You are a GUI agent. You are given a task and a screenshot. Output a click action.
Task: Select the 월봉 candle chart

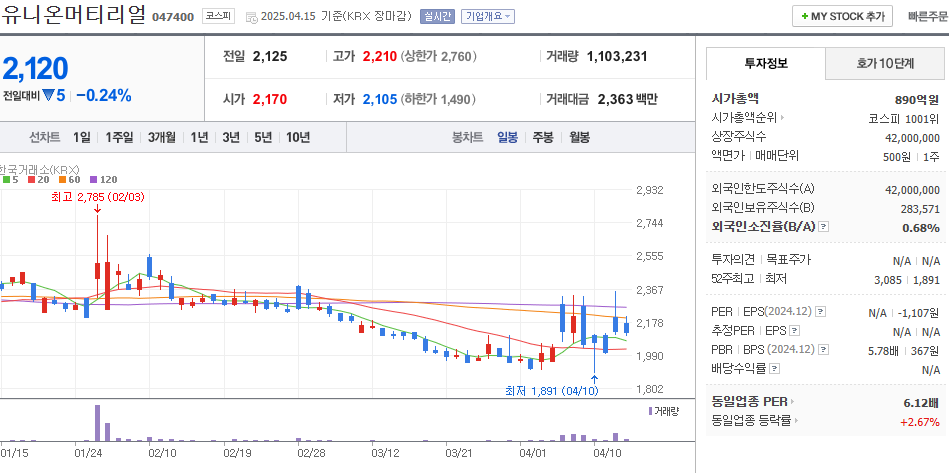point(579,137)
